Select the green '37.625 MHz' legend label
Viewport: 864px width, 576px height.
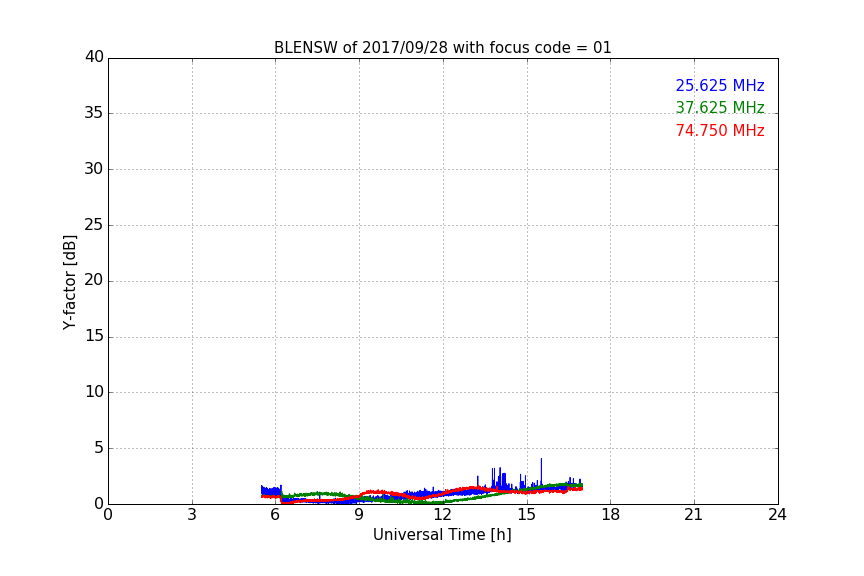(720, 107)
